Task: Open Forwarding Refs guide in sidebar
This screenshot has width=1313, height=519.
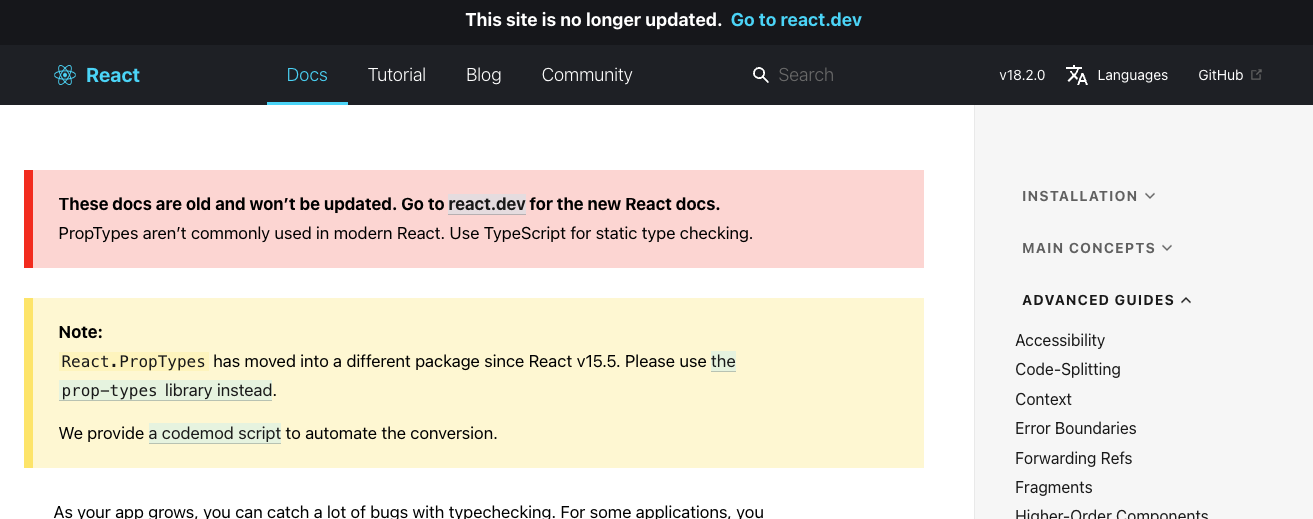Action: pos(1074,458)
